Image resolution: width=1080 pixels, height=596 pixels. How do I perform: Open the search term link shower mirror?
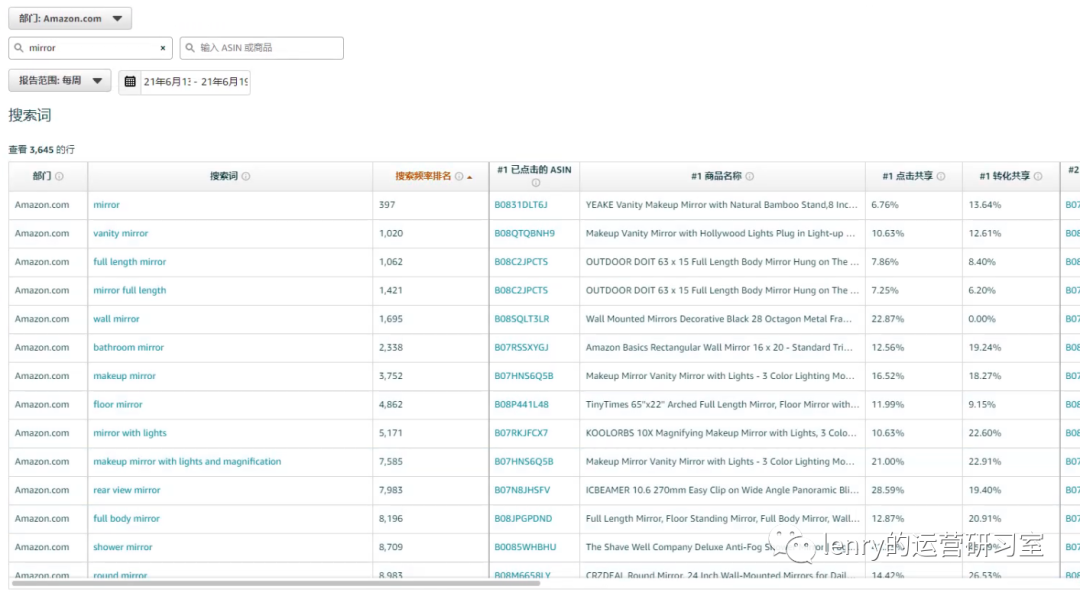[123, 547]
